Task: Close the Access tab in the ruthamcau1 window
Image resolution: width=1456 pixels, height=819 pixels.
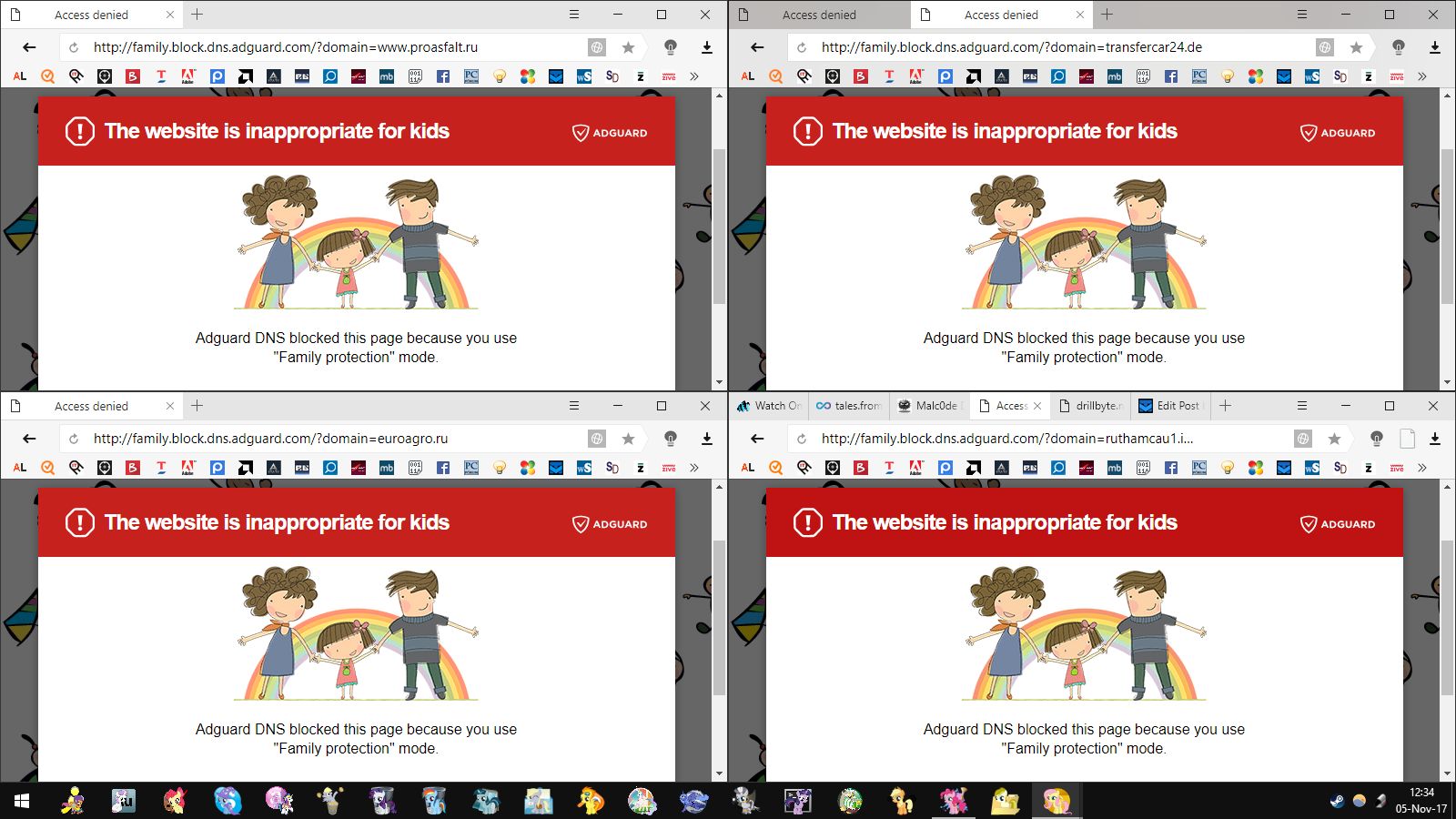Action: tap(1037, 406)
